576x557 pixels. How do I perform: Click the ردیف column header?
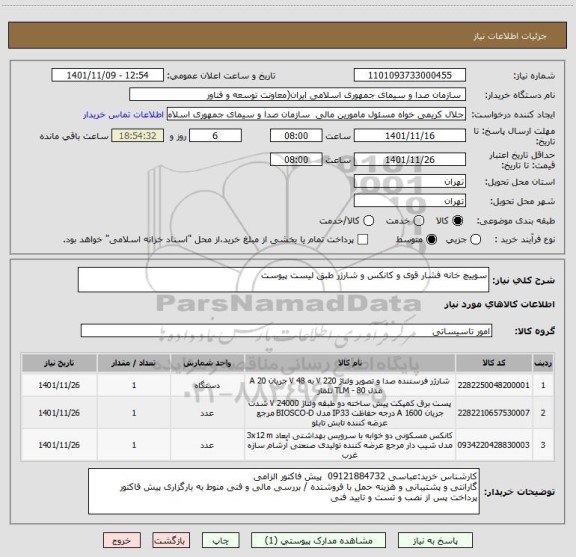(x=543, y=363)
